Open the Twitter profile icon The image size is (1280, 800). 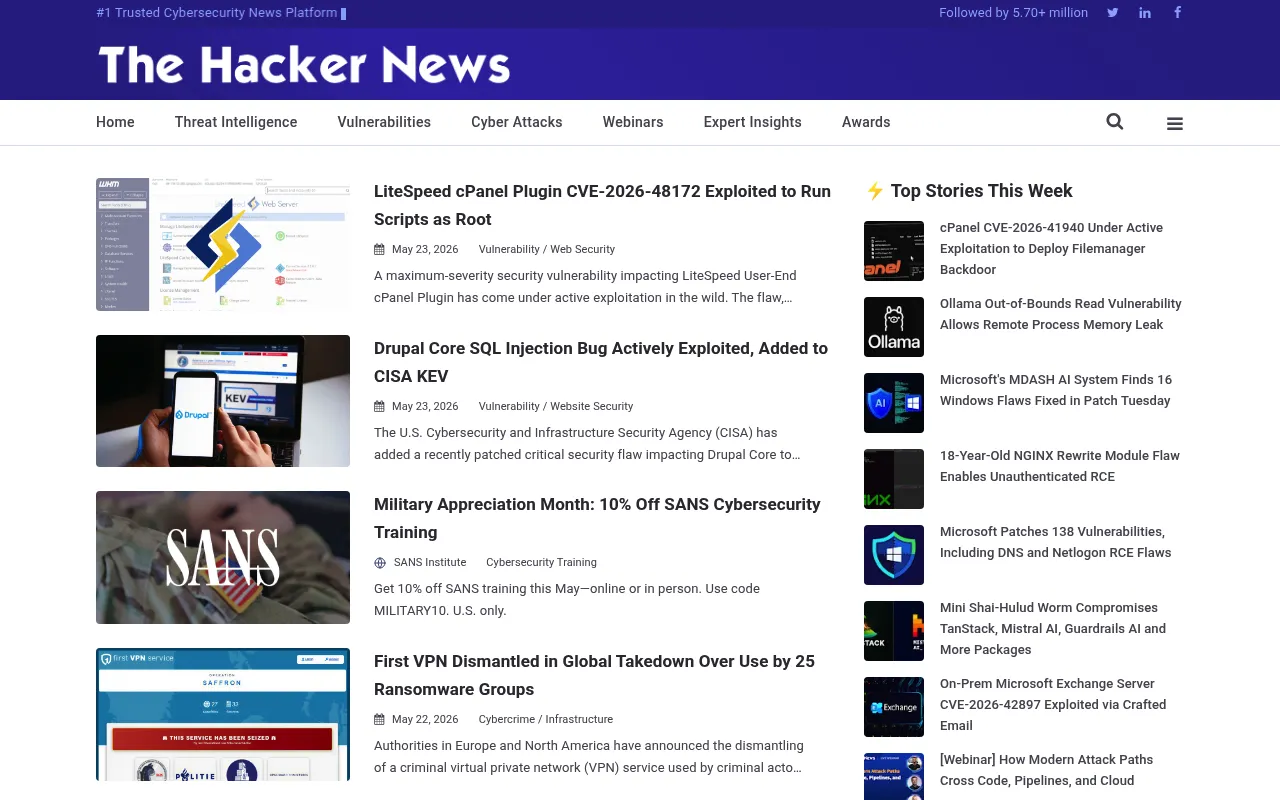(x=1112, y=13)
